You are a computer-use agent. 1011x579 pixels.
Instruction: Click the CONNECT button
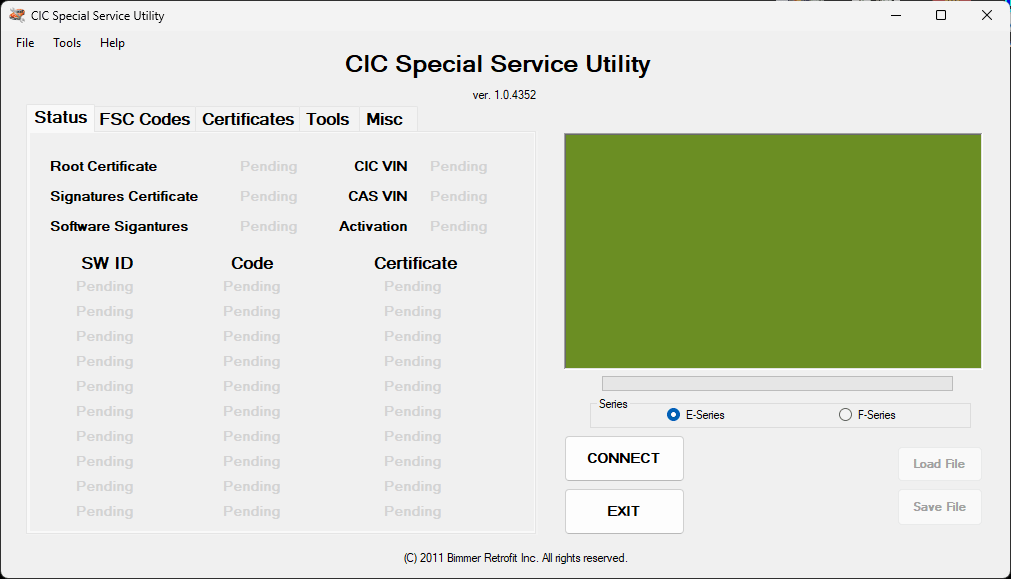click(x=624, y=458)
